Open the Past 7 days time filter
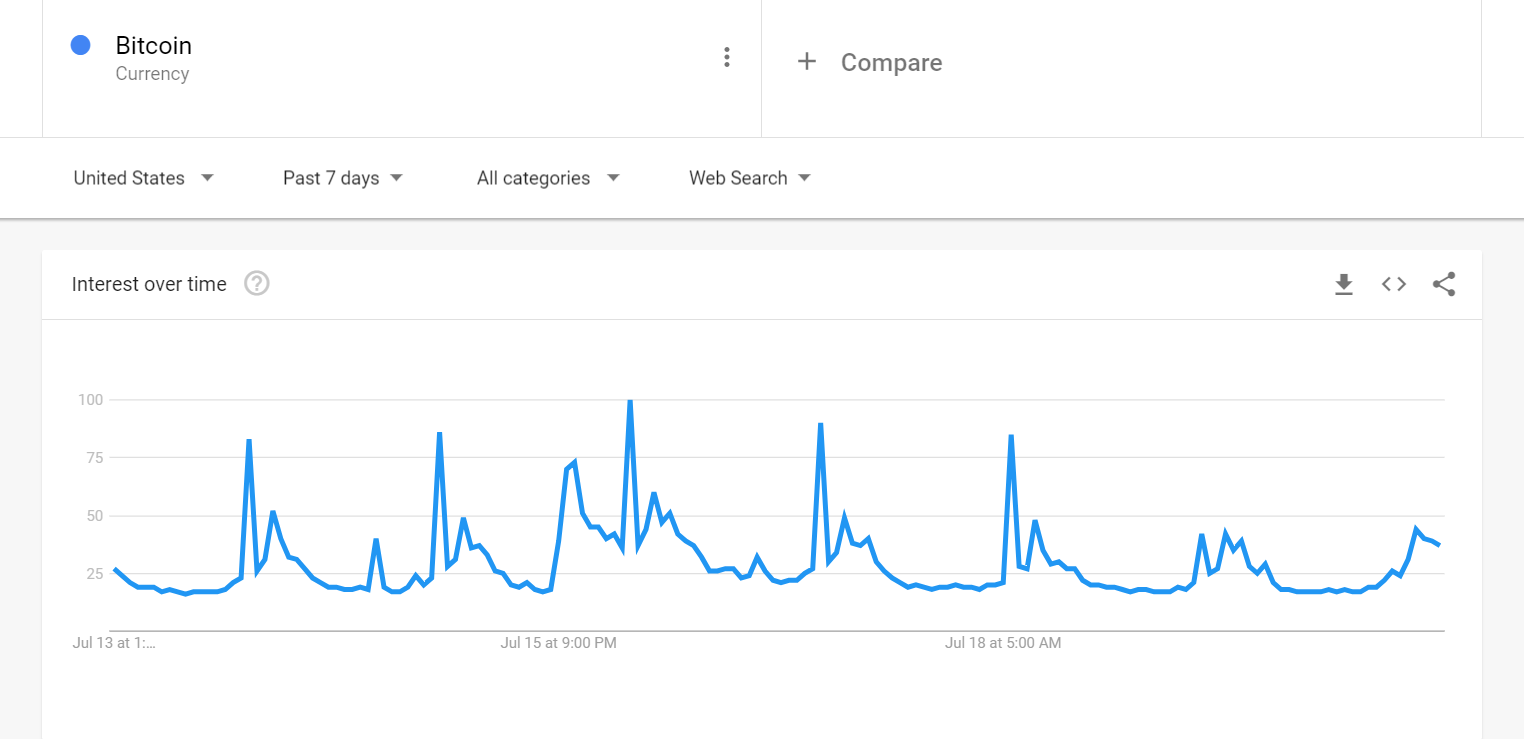Image resolution: width=1524 pixels, height=739 pixels. coord(343,178)
